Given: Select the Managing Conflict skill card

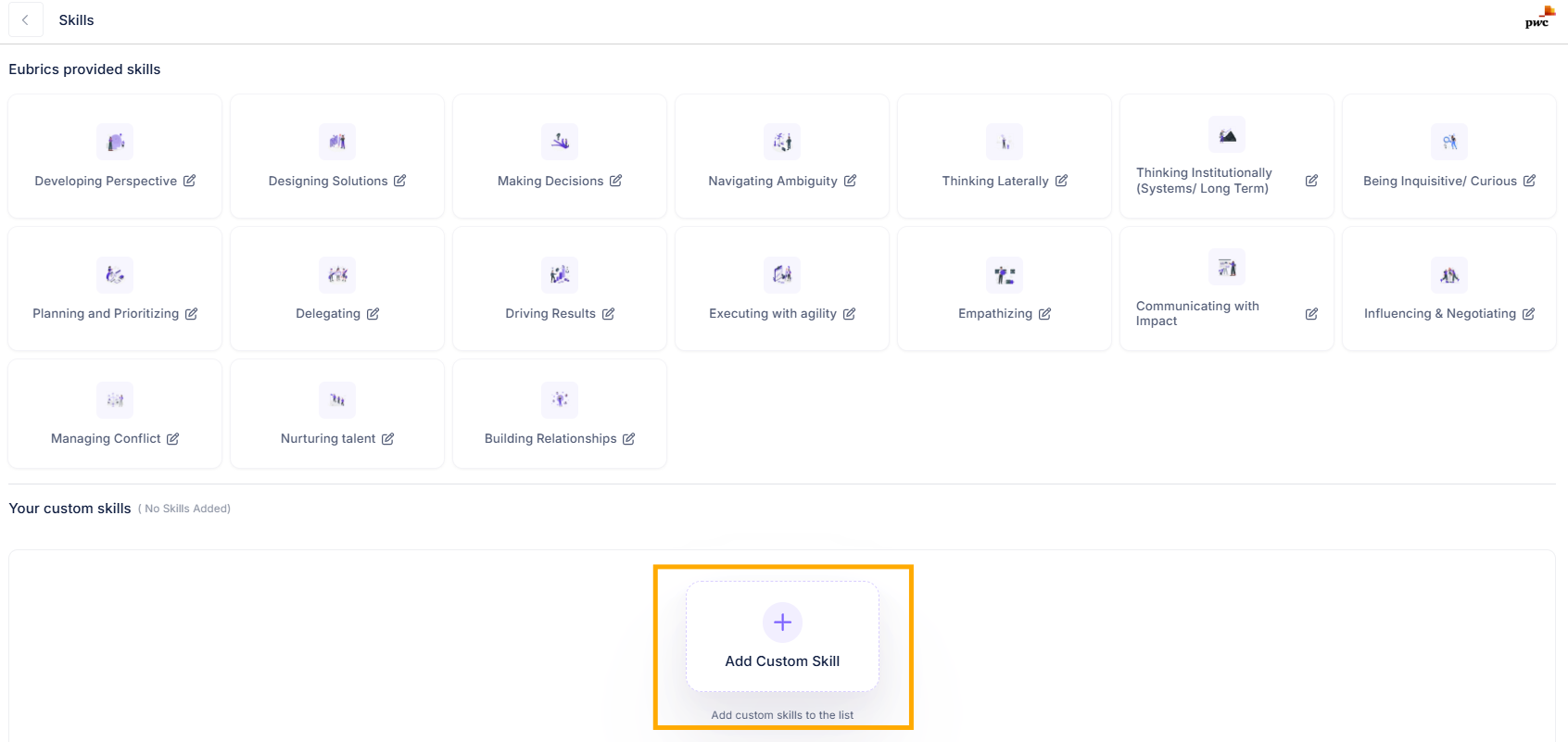Looking at the screenshot, I should (115, 415).
